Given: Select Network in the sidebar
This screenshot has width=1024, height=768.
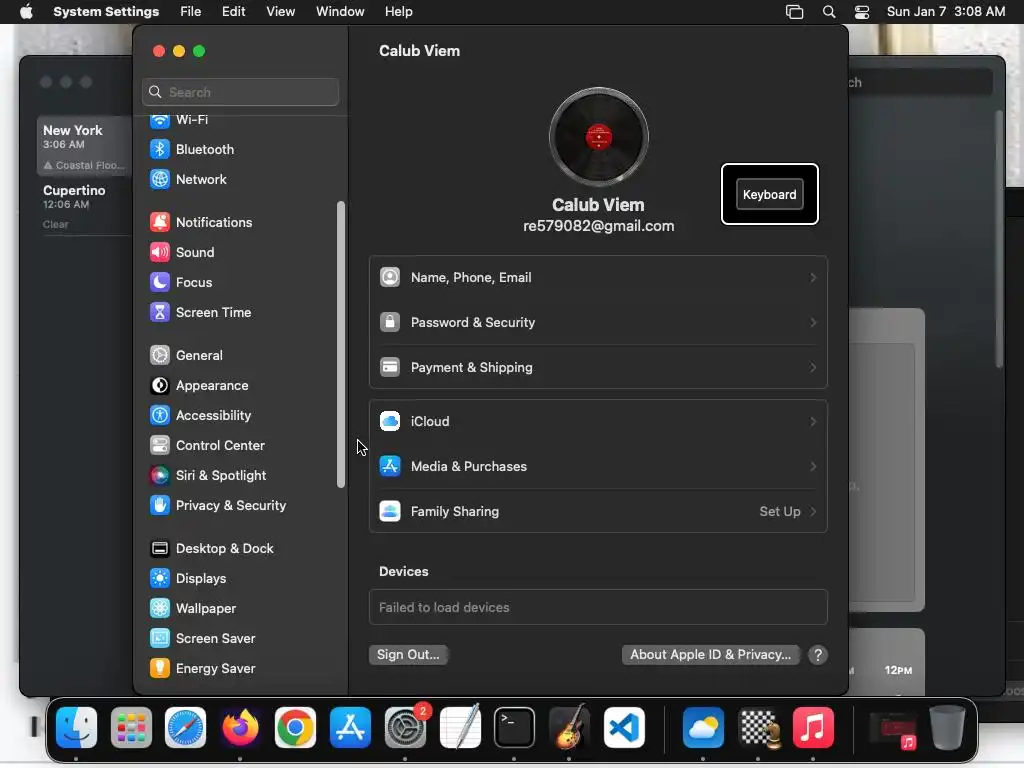Looking at the screenshot, I should 188,180.
